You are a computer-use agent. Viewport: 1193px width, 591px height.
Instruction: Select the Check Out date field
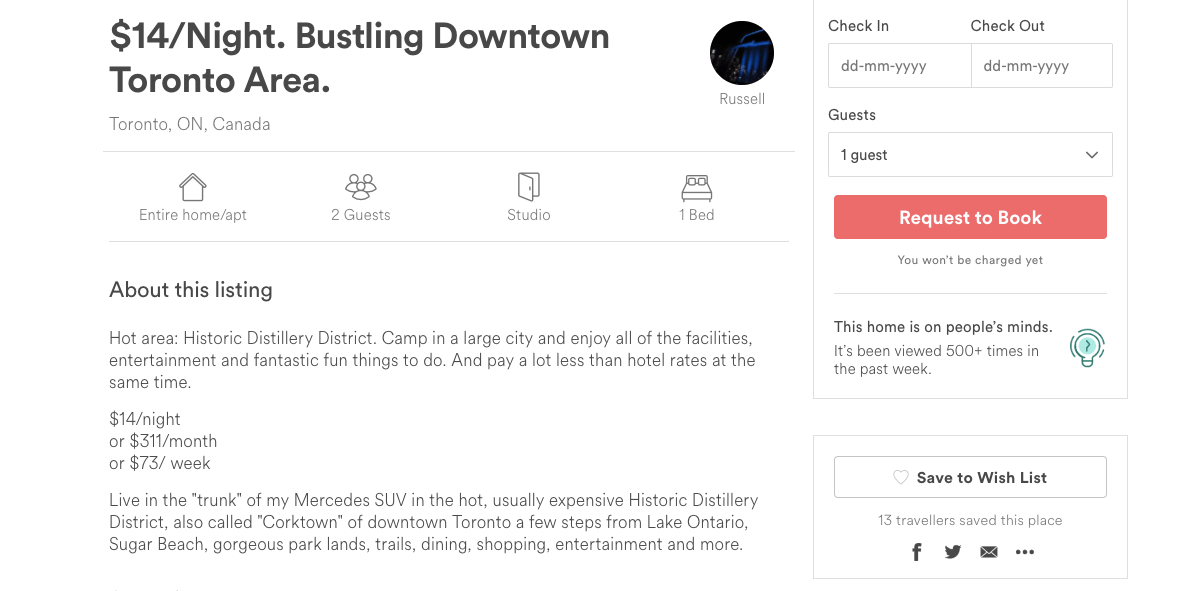(1042, 65)
